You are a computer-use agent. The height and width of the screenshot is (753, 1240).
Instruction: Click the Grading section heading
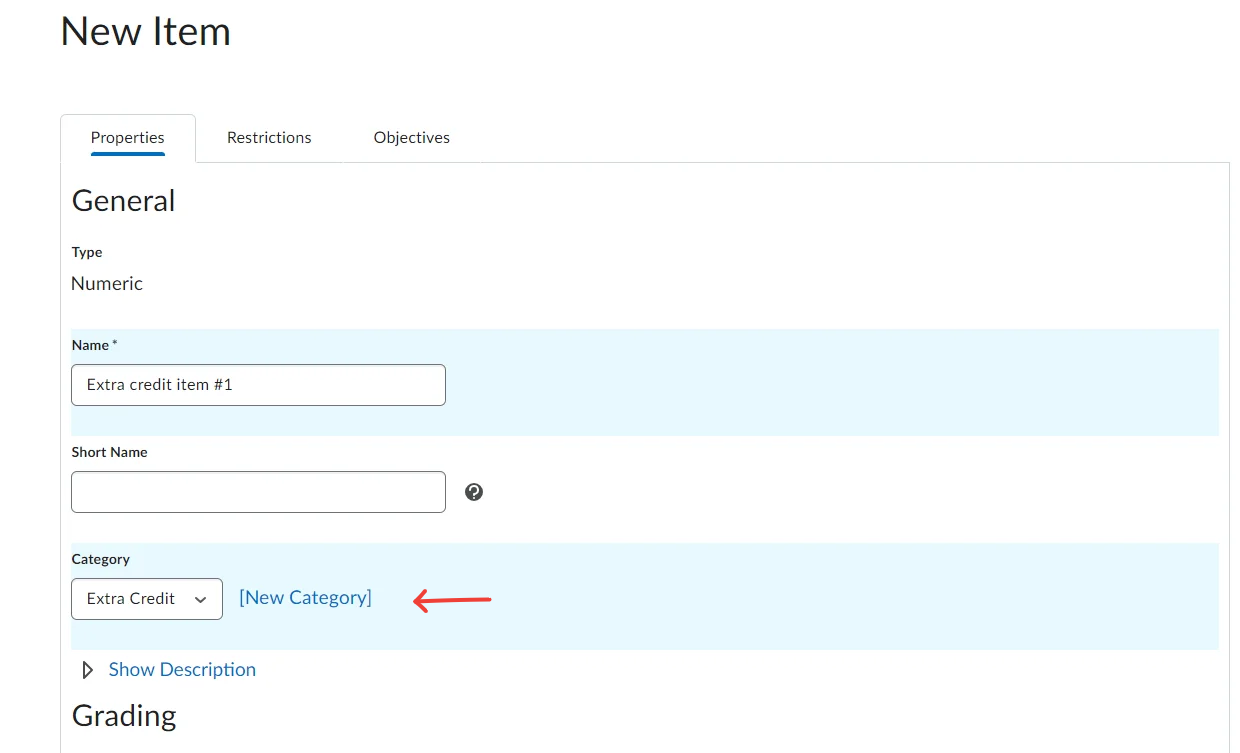tap(123, 715)
